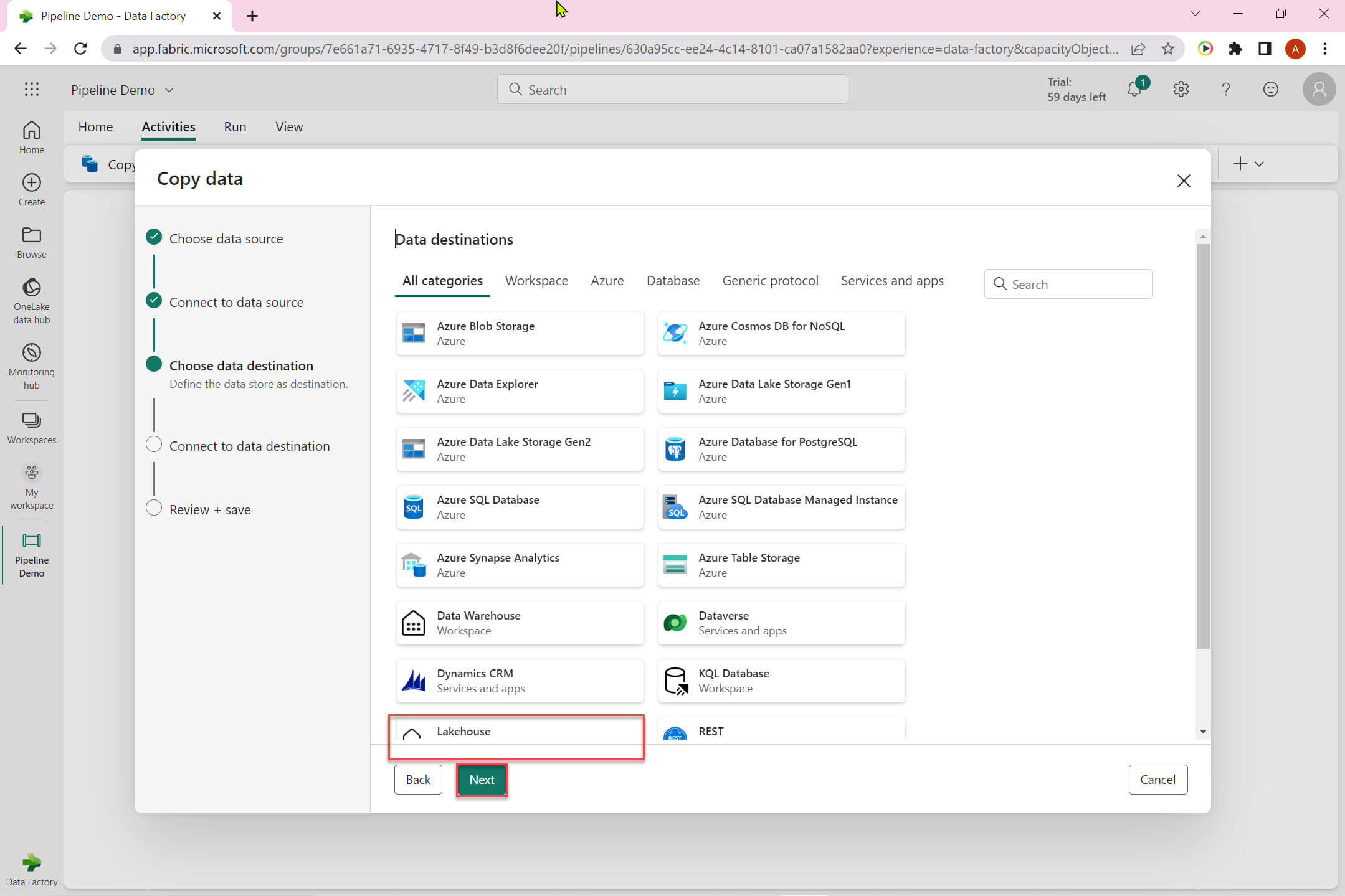
Task: Open the Workspaces sidebar icon
Action: [31, 421]
